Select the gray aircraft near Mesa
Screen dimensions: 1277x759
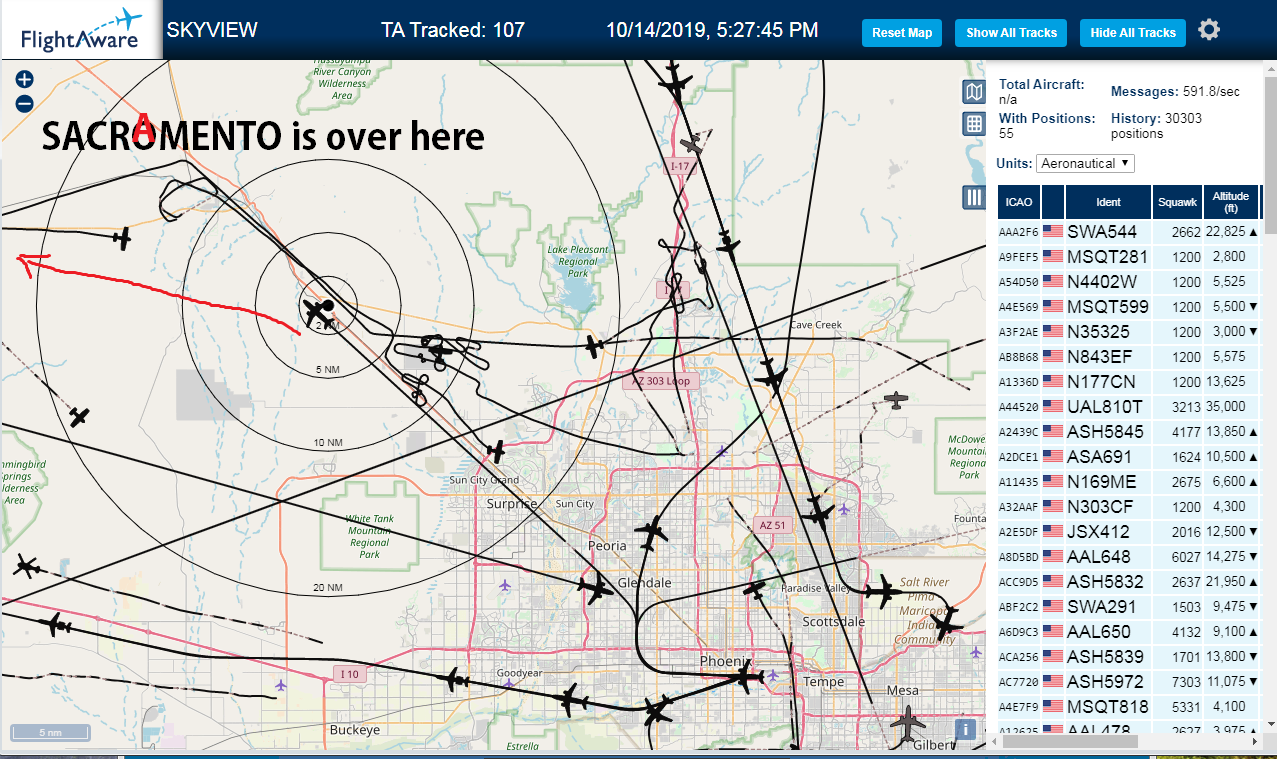(908, 724)
